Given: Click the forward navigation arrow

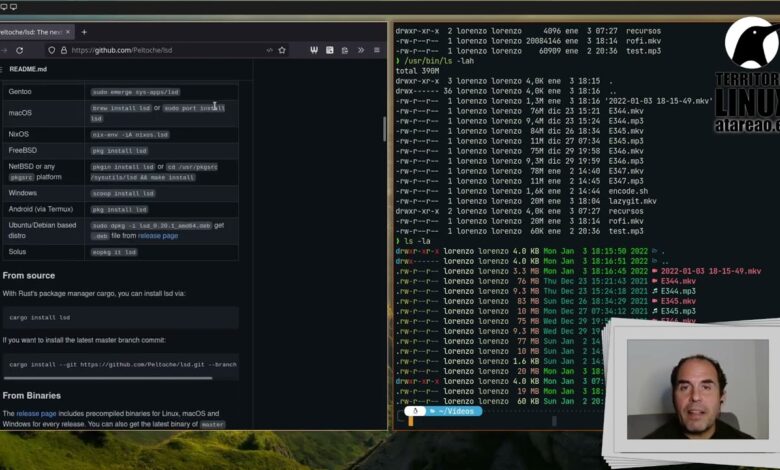Looking at the screenshot, I should point(3,50).
